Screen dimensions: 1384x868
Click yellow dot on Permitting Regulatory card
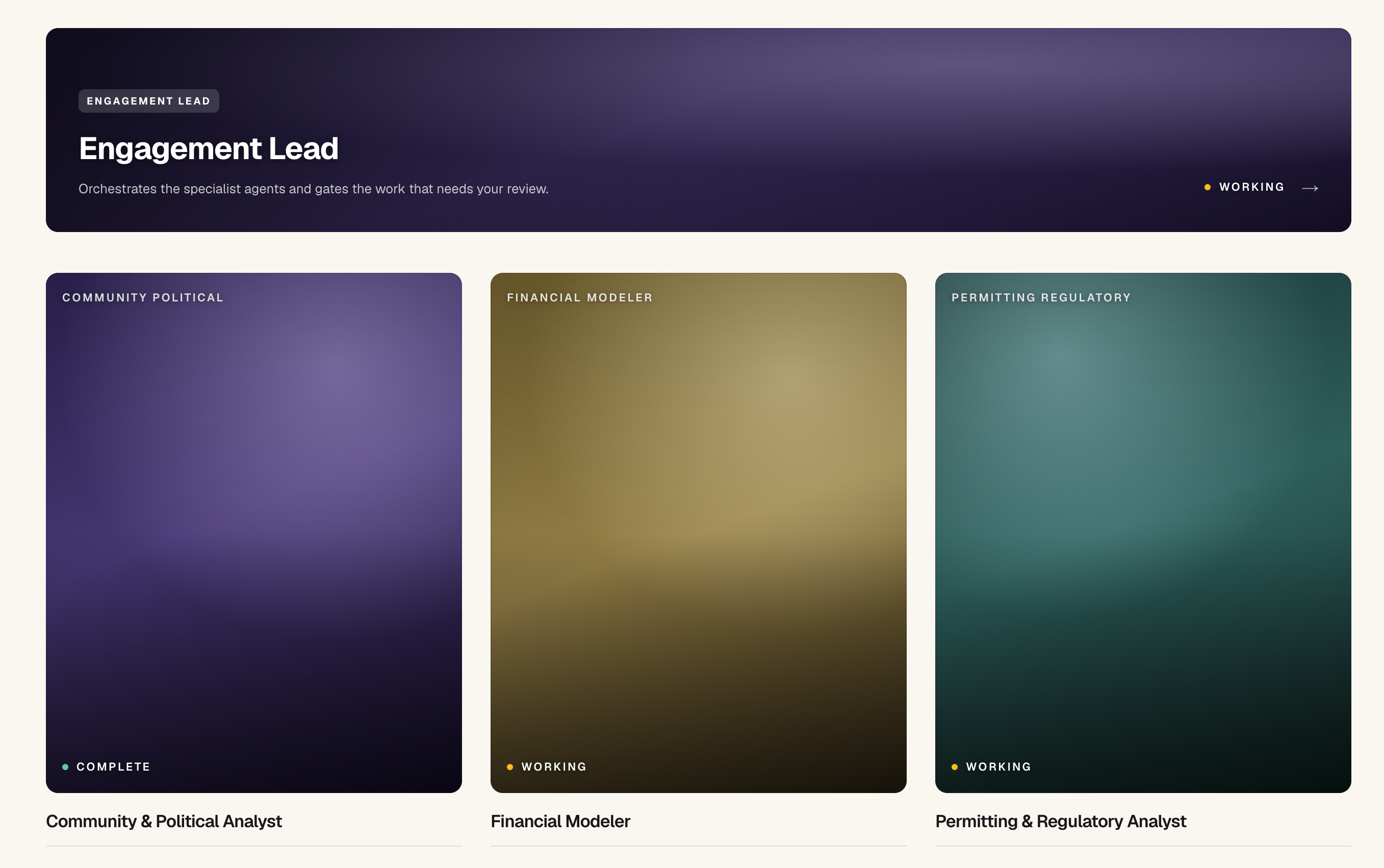[955, 767]
